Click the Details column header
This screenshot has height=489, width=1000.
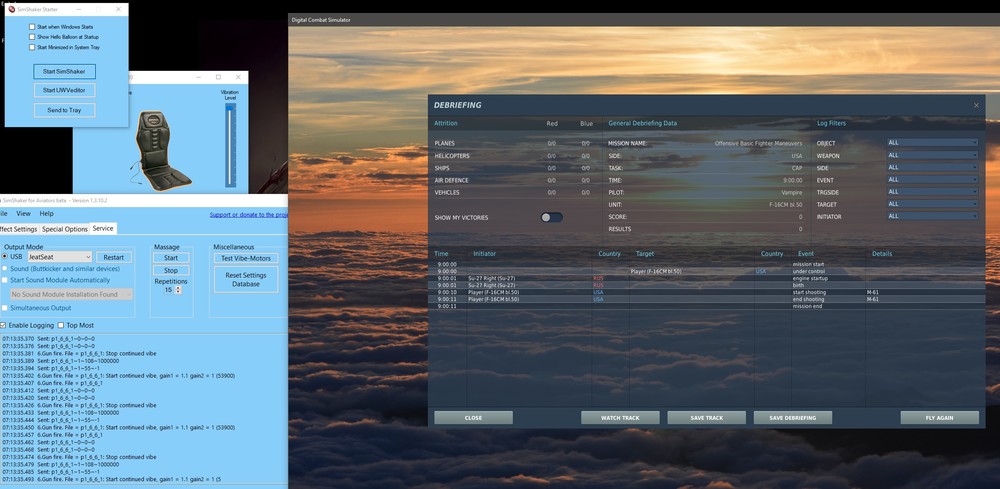pyautogui.click(x=882, y=254)
